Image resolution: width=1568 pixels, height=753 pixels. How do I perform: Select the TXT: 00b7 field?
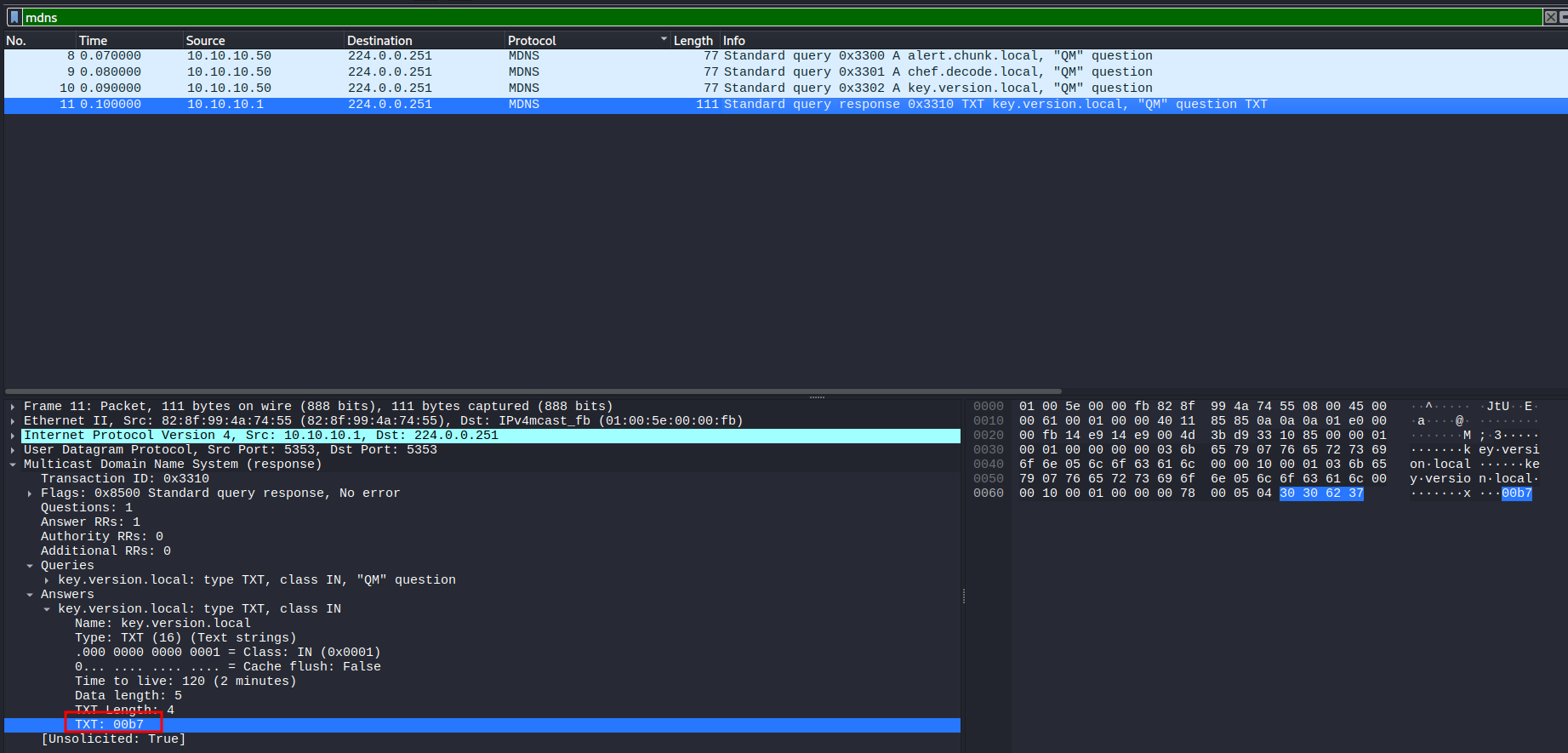pyautogui.click(x=482, y=725)
